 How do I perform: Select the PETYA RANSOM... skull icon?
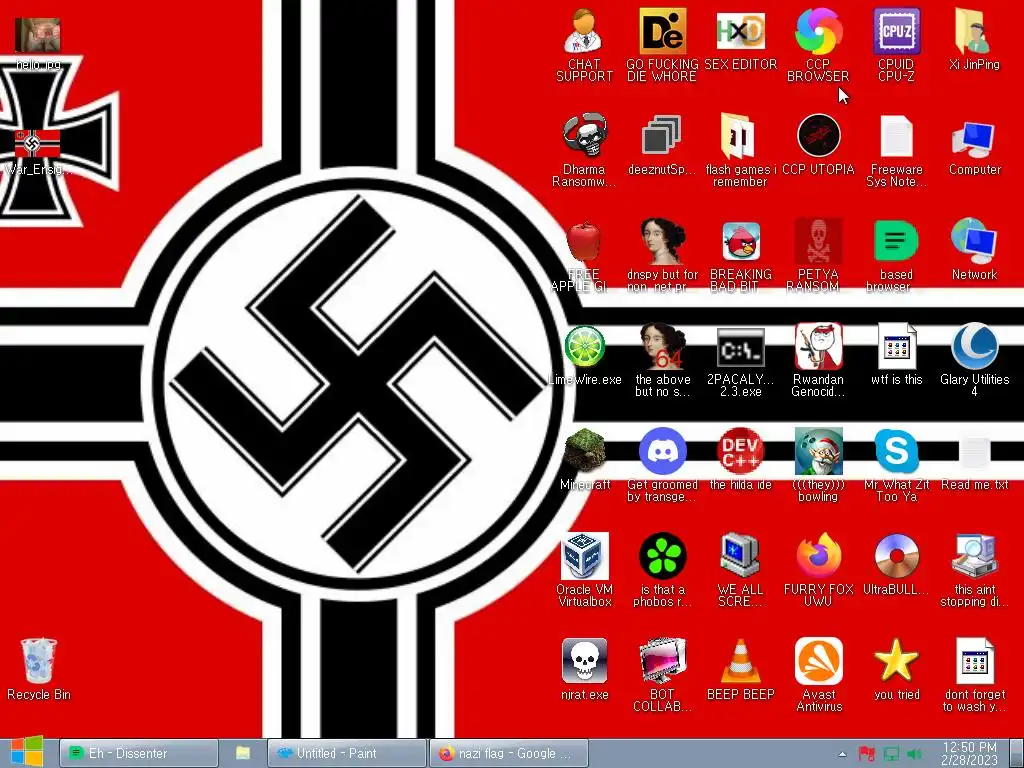(818, 242)
